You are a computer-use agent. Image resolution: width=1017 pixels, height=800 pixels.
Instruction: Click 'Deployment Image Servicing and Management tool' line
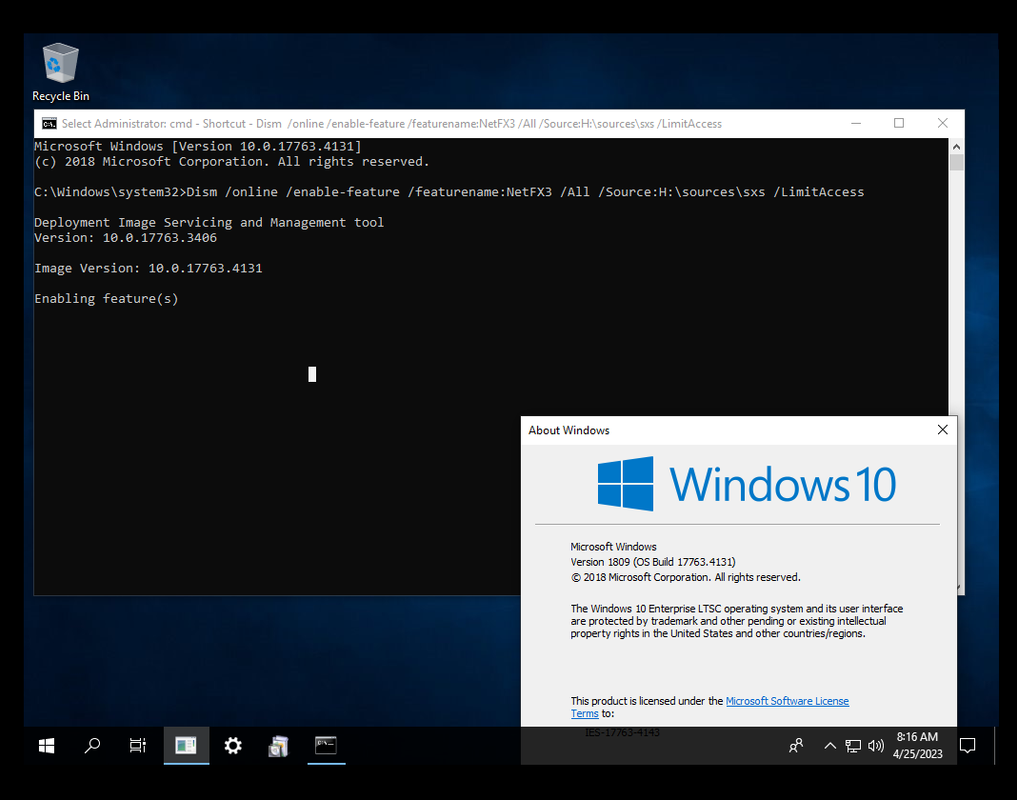pos(209,223)
